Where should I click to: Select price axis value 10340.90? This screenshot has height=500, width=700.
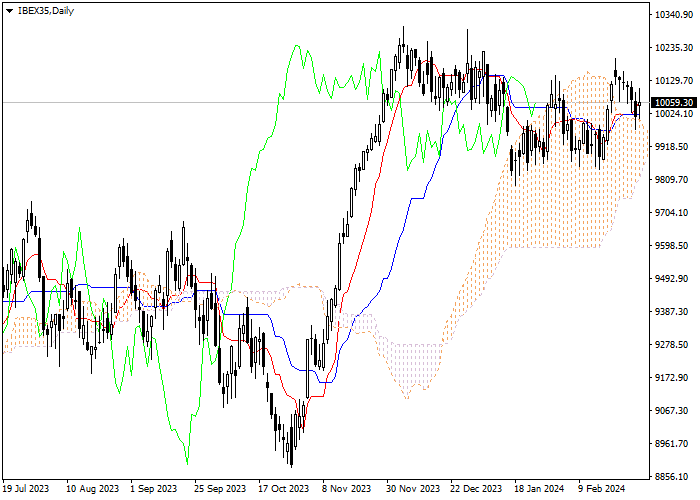click(x=674, y=15)
